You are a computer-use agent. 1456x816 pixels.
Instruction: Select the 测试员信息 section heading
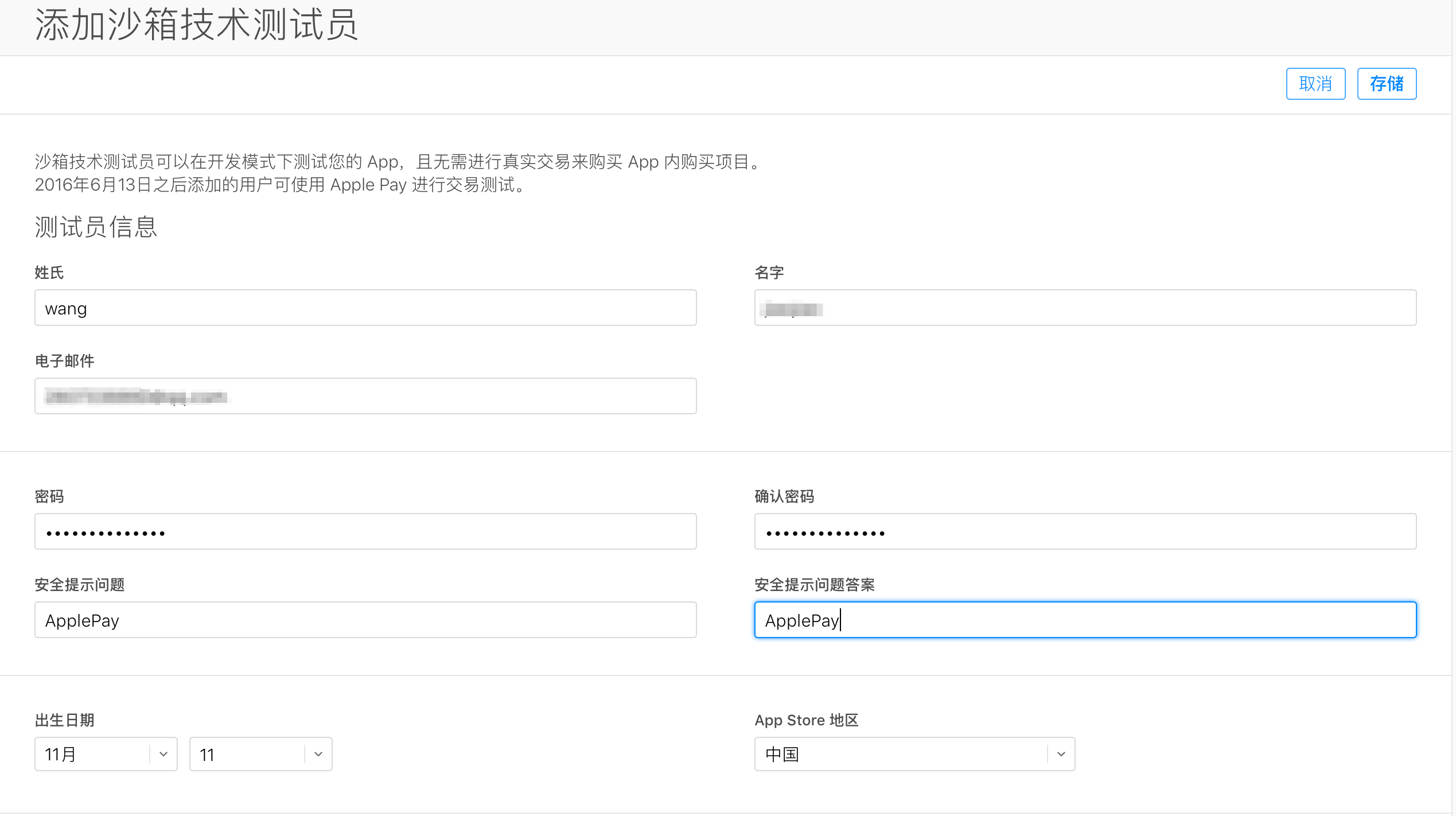tap(95, 228)
